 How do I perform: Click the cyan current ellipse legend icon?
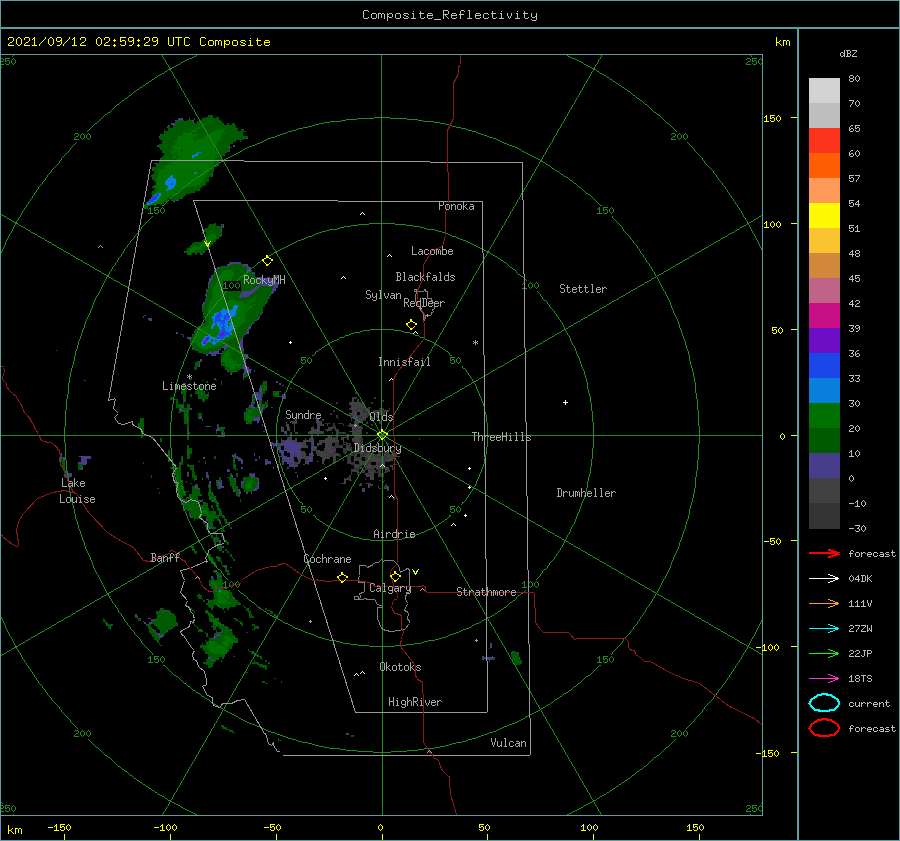(x=824, y=703)
